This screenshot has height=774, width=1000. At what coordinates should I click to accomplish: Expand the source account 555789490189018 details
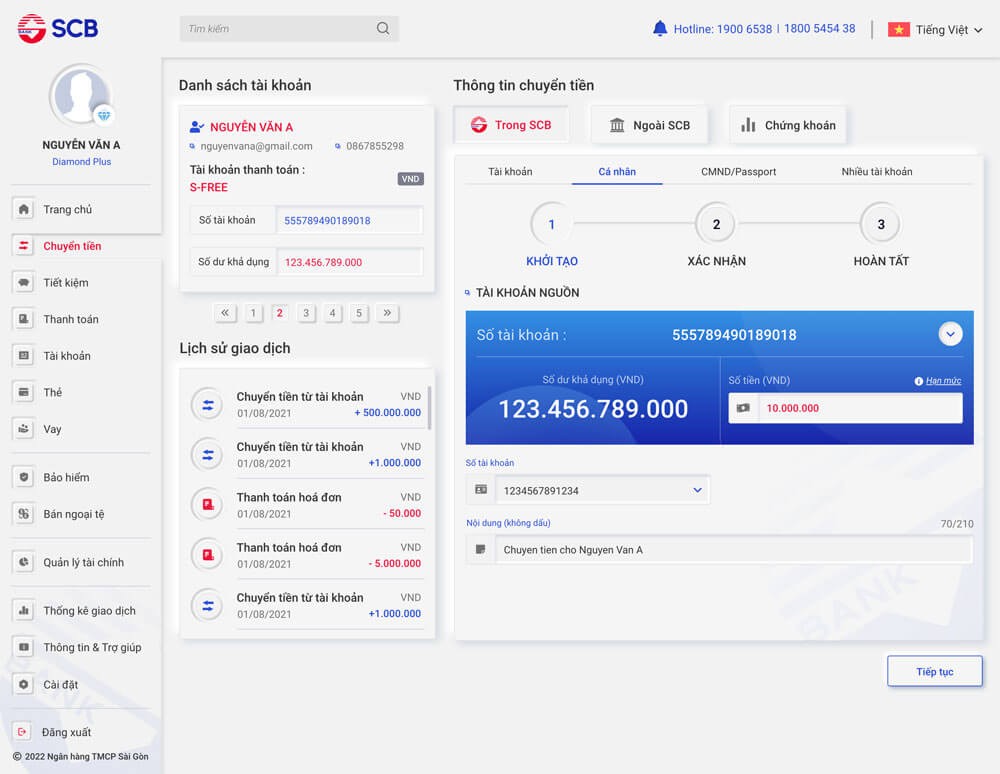pyautogui.click(x=949, y=333)
